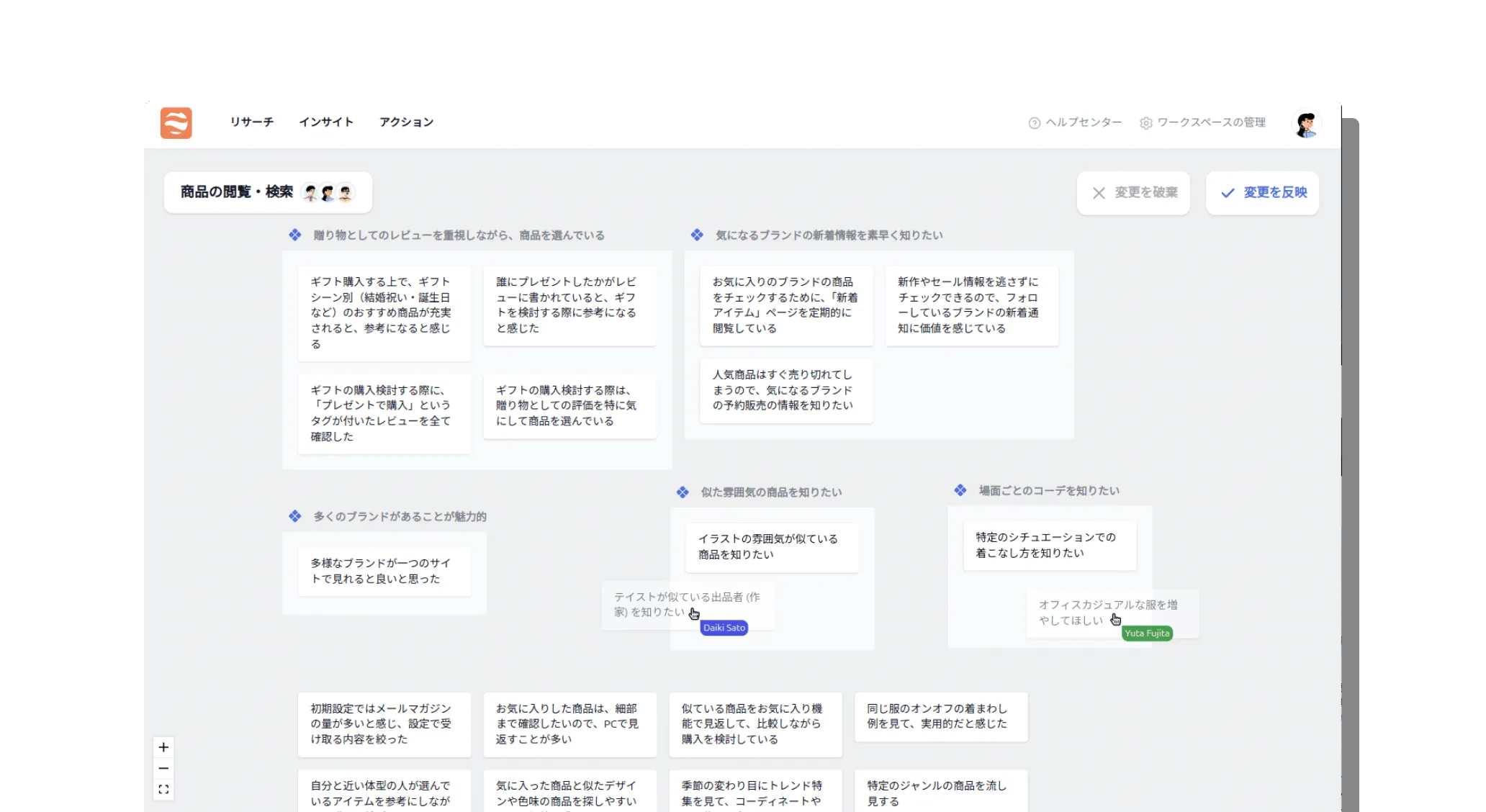1486x812 pixels.
Task: Click the Daiki Sato cursor label
Action: click(724, 628)
